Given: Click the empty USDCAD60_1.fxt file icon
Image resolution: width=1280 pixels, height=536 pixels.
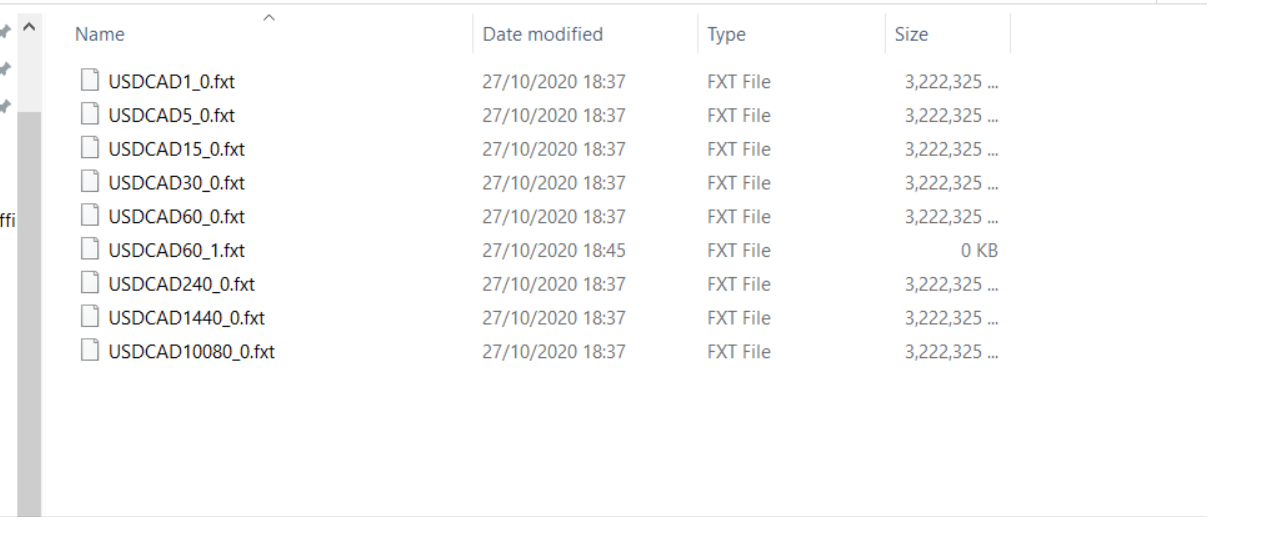Looking at the screenshot, I should point(91,250).
